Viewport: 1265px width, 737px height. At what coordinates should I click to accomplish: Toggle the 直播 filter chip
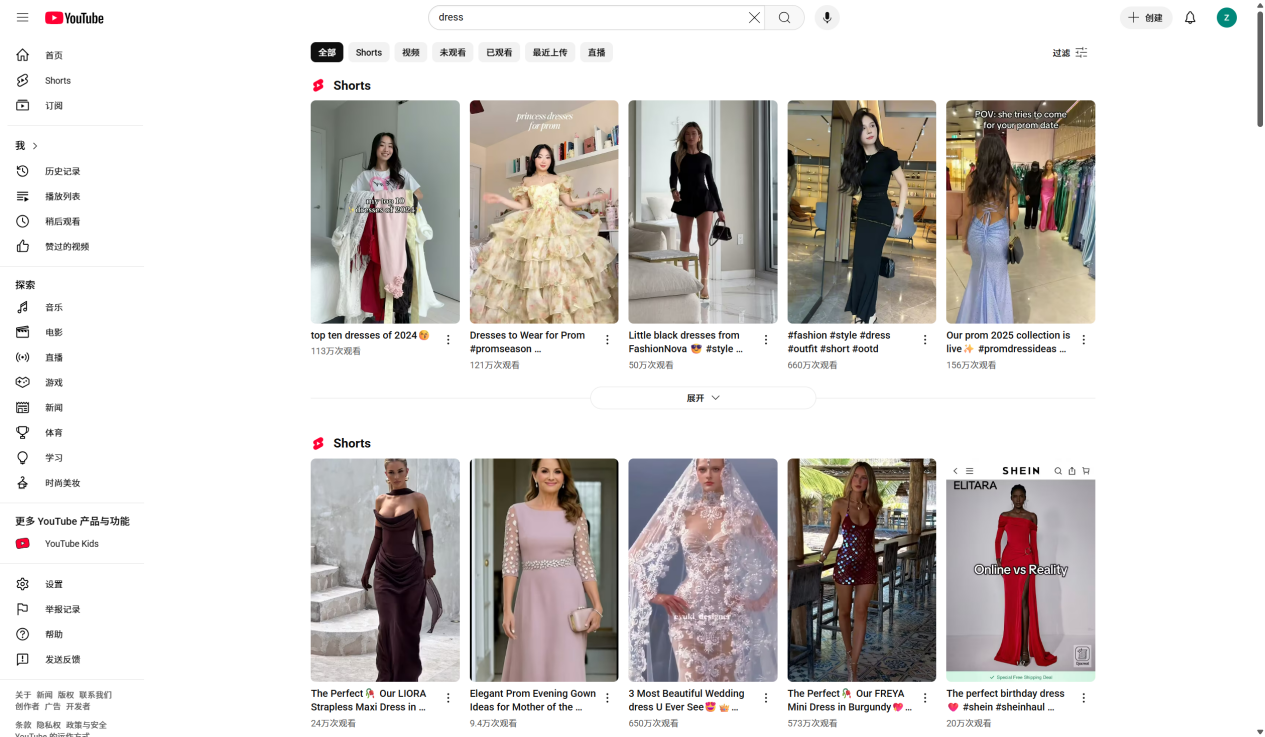(x=596, y=53)
